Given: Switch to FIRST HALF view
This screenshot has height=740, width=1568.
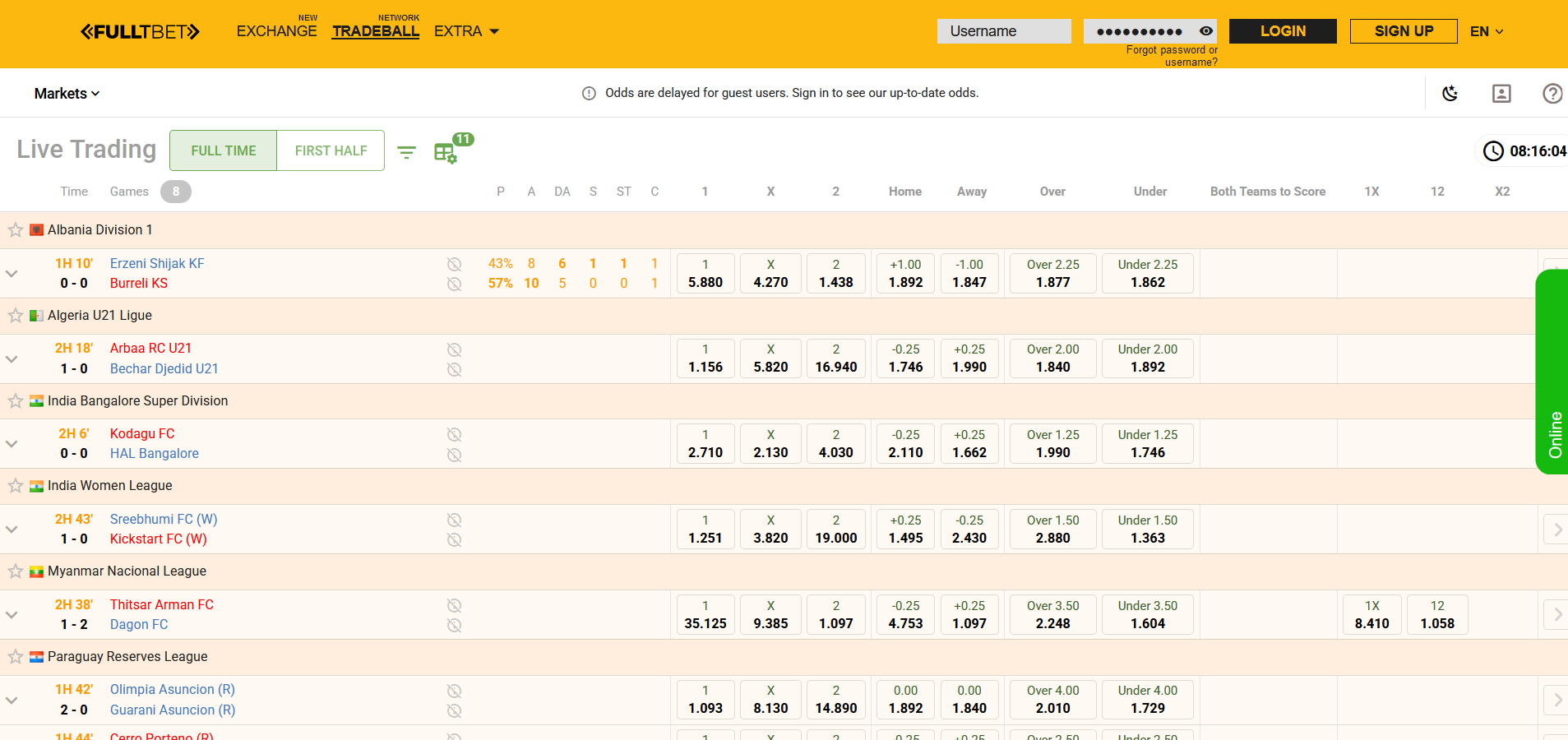Looking at the screenshot, I should [331, 150].
